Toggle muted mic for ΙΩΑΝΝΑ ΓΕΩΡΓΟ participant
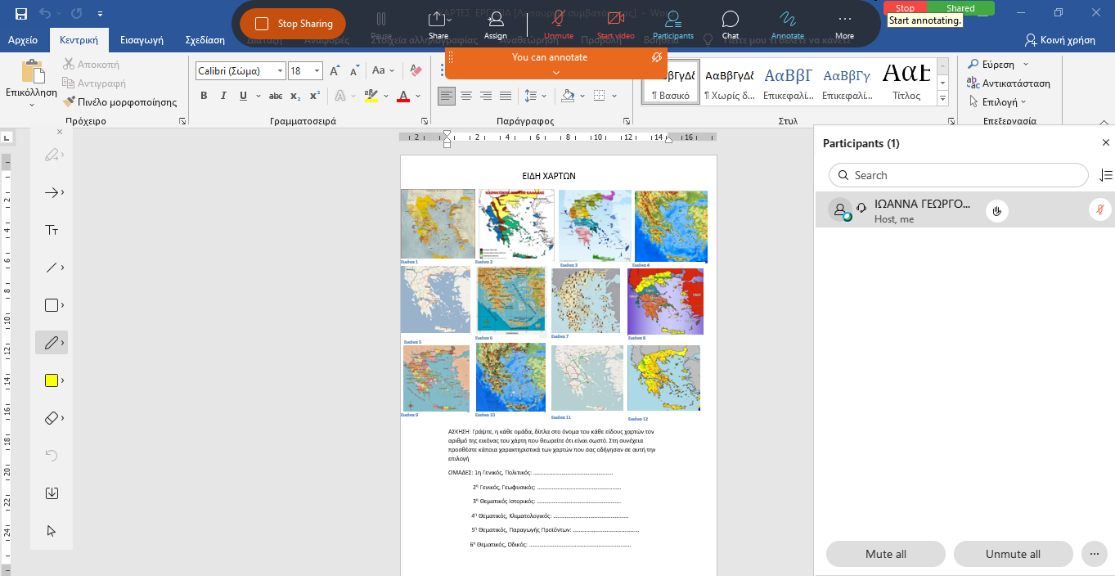1115x576 pixels. point(1100,210)
